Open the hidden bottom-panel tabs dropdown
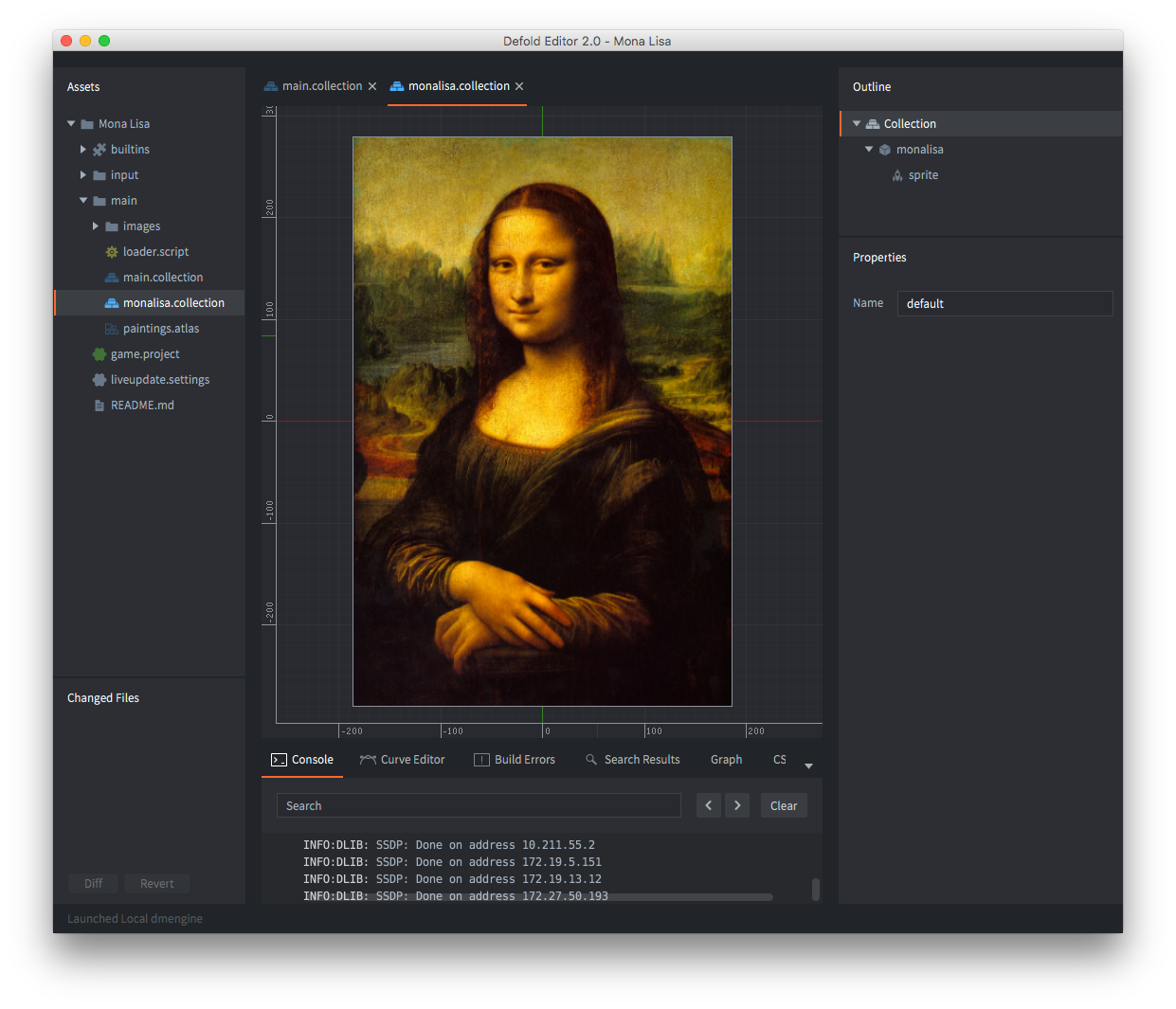 [x=808, y=765]
